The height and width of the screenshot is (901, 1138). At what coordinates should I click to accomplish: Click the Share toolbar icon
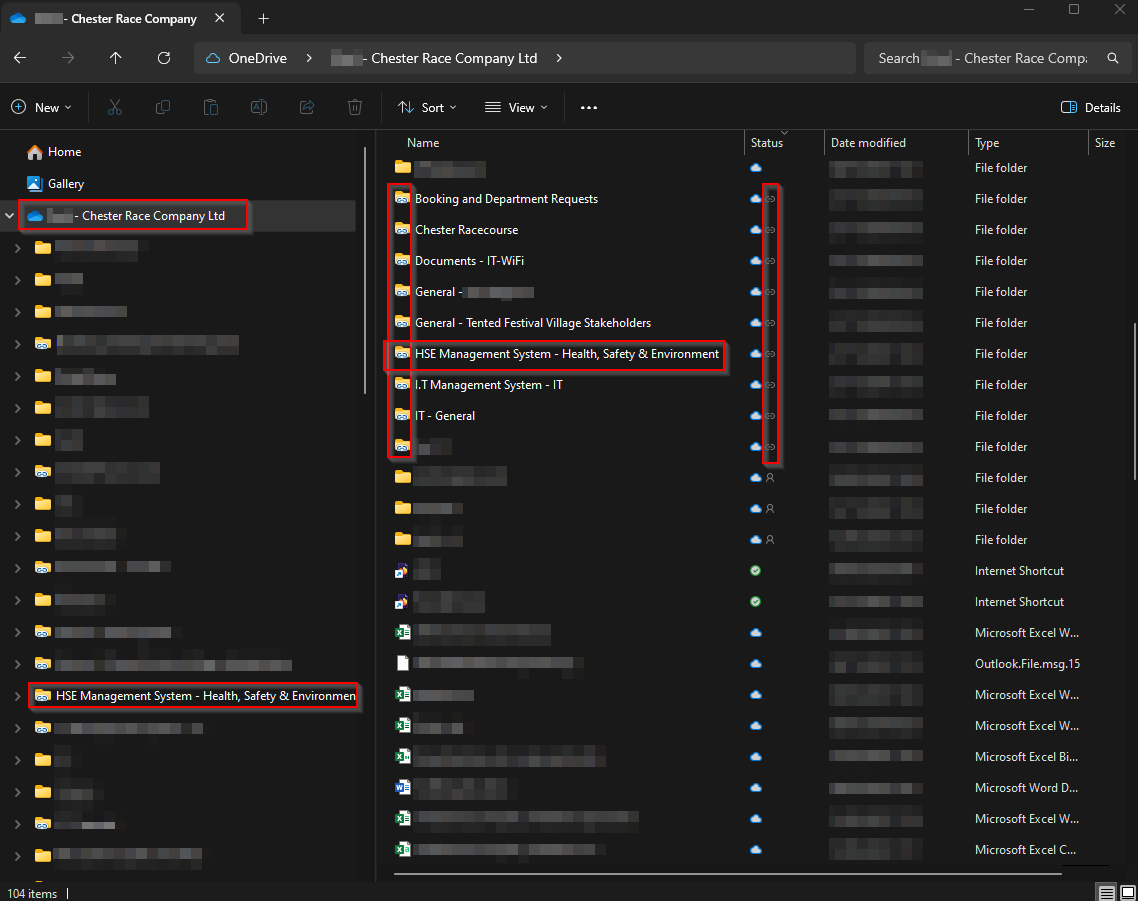coord(307,107)
